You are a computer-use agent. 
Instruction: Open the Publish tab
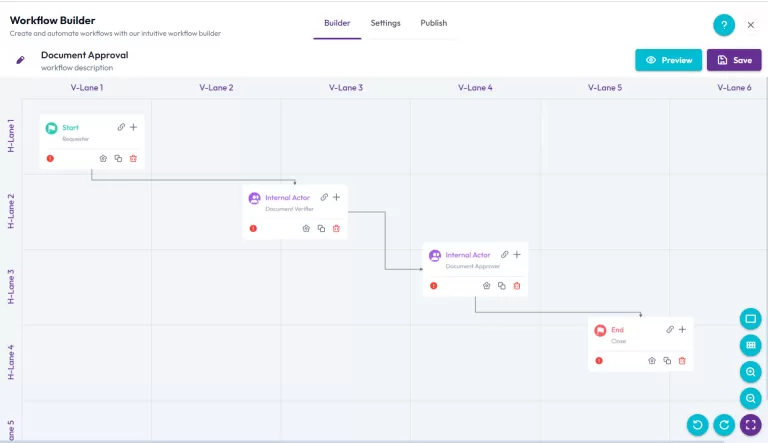[433, 23]
